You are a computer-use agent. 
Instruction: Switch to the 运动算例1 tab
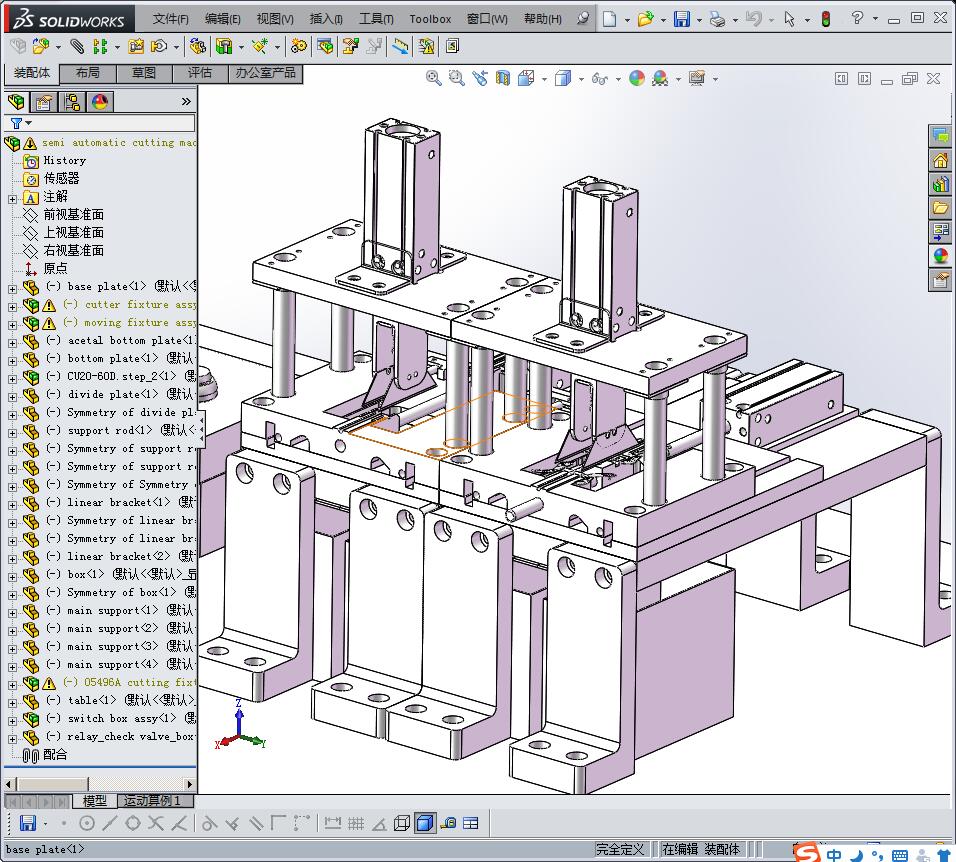click(x=152, y=801)
